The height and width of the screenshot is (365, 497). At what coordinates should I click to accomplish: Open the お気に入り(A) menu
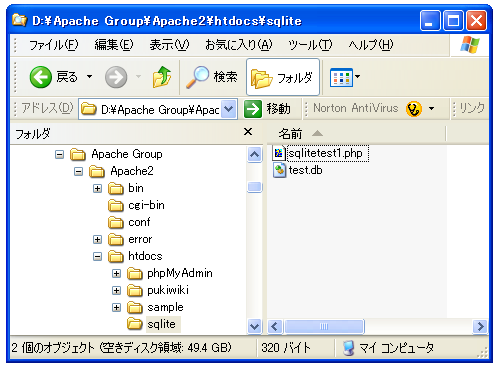[238, 44]
